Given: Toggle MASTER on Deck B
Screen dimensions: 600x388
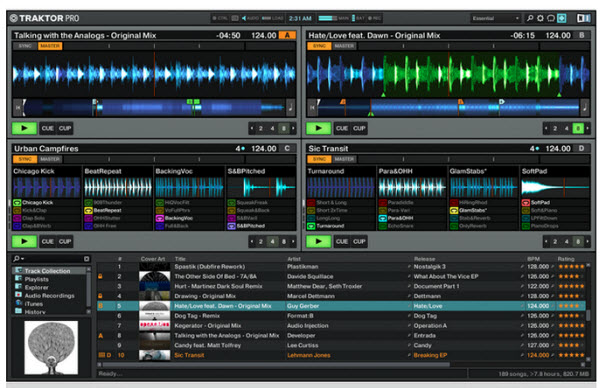Looking at the screenshot, I should click(344, 46).
